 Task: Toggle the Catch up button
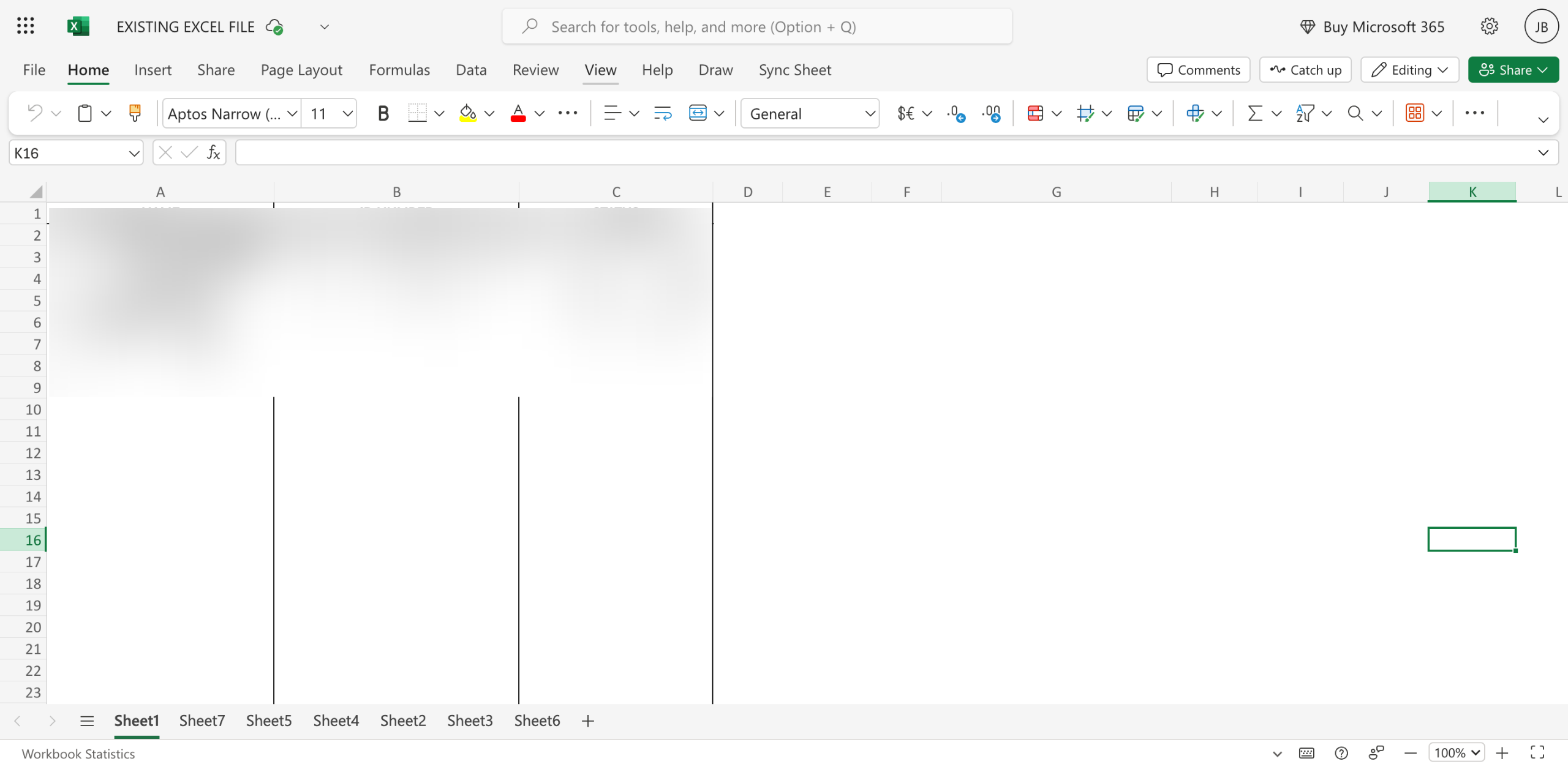point(1305,70)
